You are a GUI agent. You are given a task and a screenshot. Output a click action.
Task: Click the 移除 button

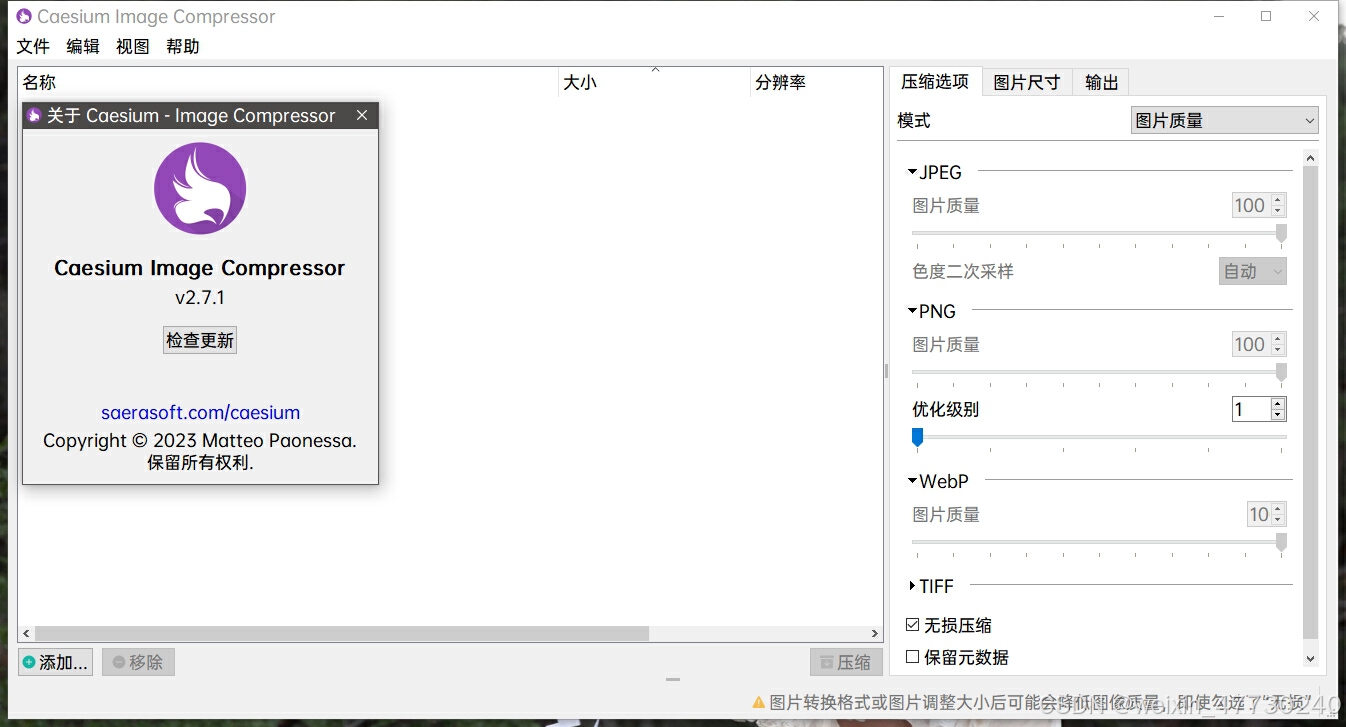(138, 662)
